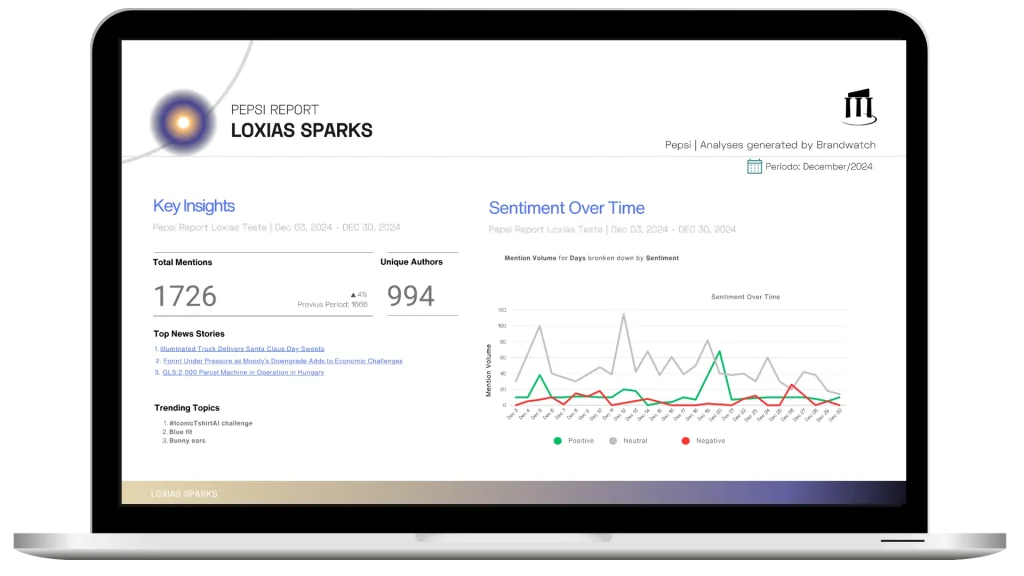Click the 1726 Total Mentions number

point(185,296)
